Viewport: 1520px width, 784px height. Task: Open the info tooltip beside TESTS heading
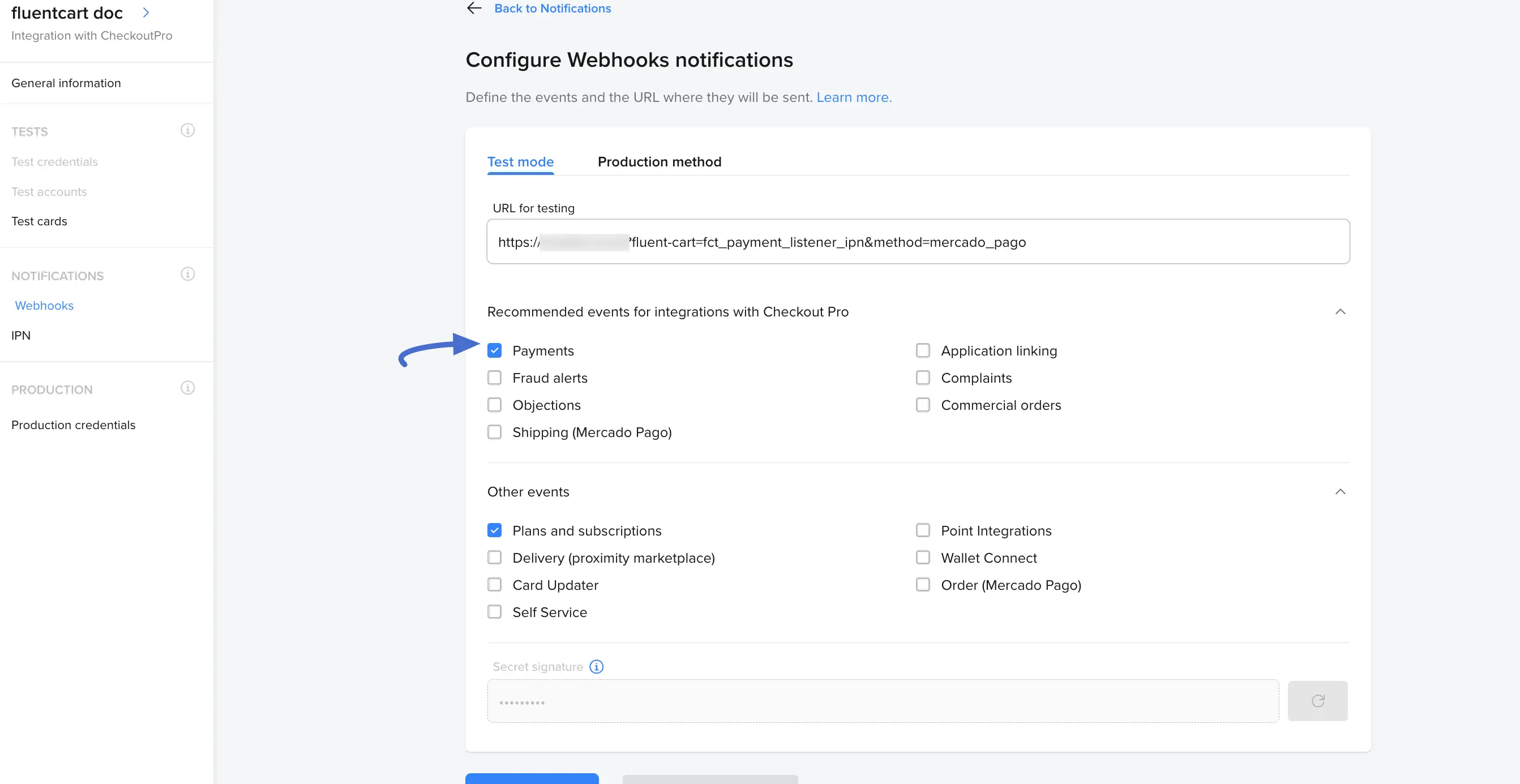pos(187,130)
